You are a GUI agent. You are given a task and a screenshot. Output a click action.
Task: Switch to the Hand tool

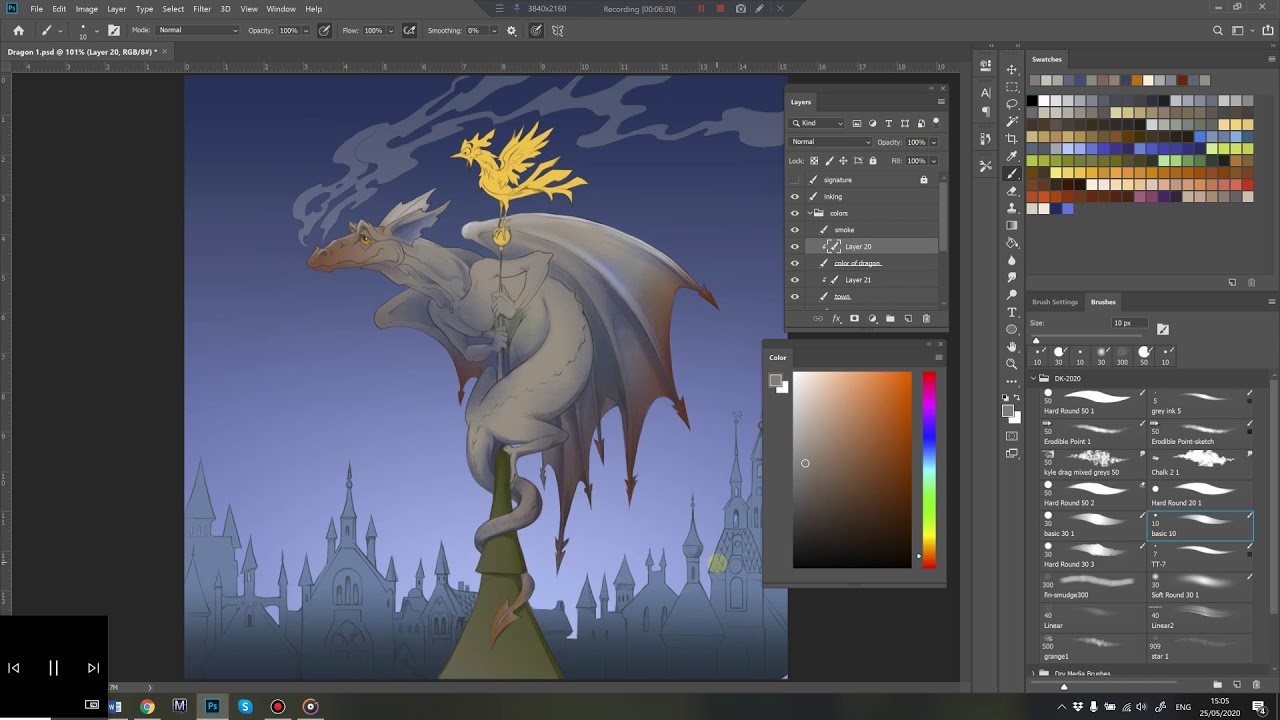[x=1012, y=346]
